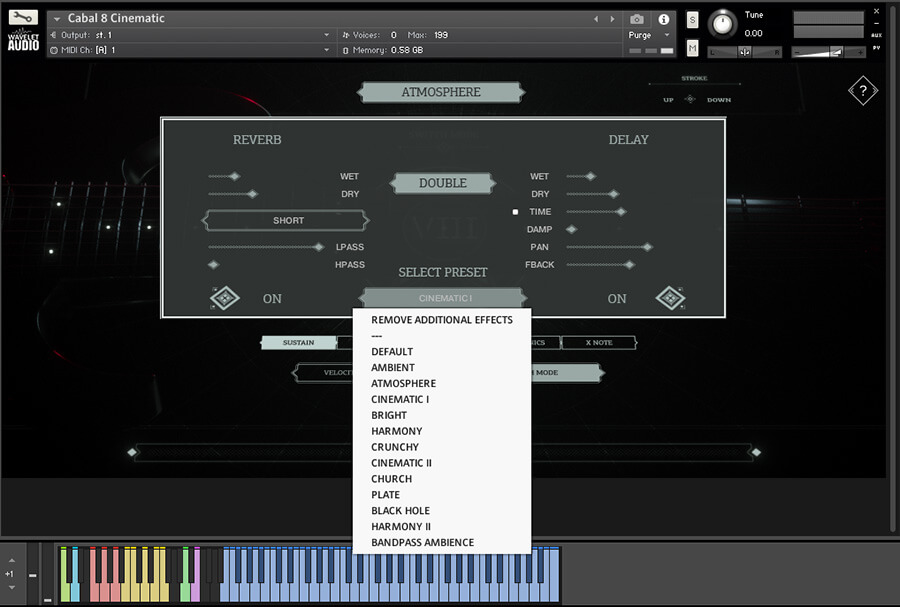Viewport: 900px width, 607px height.
Task: Click the Delay diamond power icon
Action: click(x=669, y=298)
